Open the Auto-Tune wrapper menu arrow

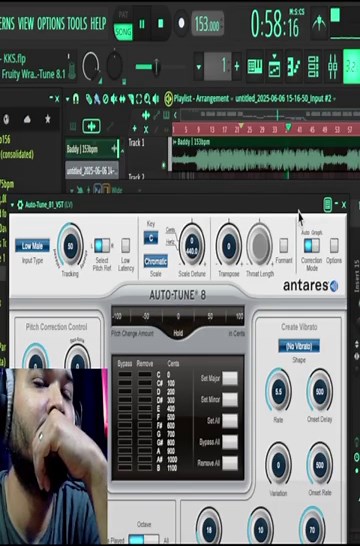click(12, 205)
